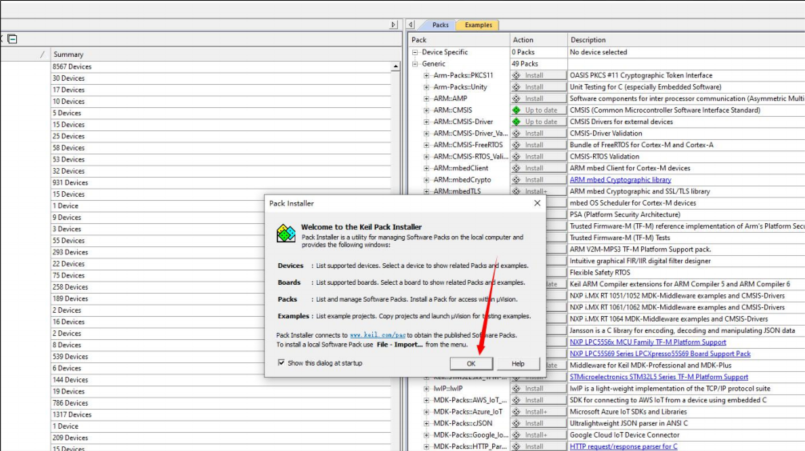Uncheck Show this dialog at startup
Image resolution: width=805 pixels, height=451 pixels.
tap(281, 363)
